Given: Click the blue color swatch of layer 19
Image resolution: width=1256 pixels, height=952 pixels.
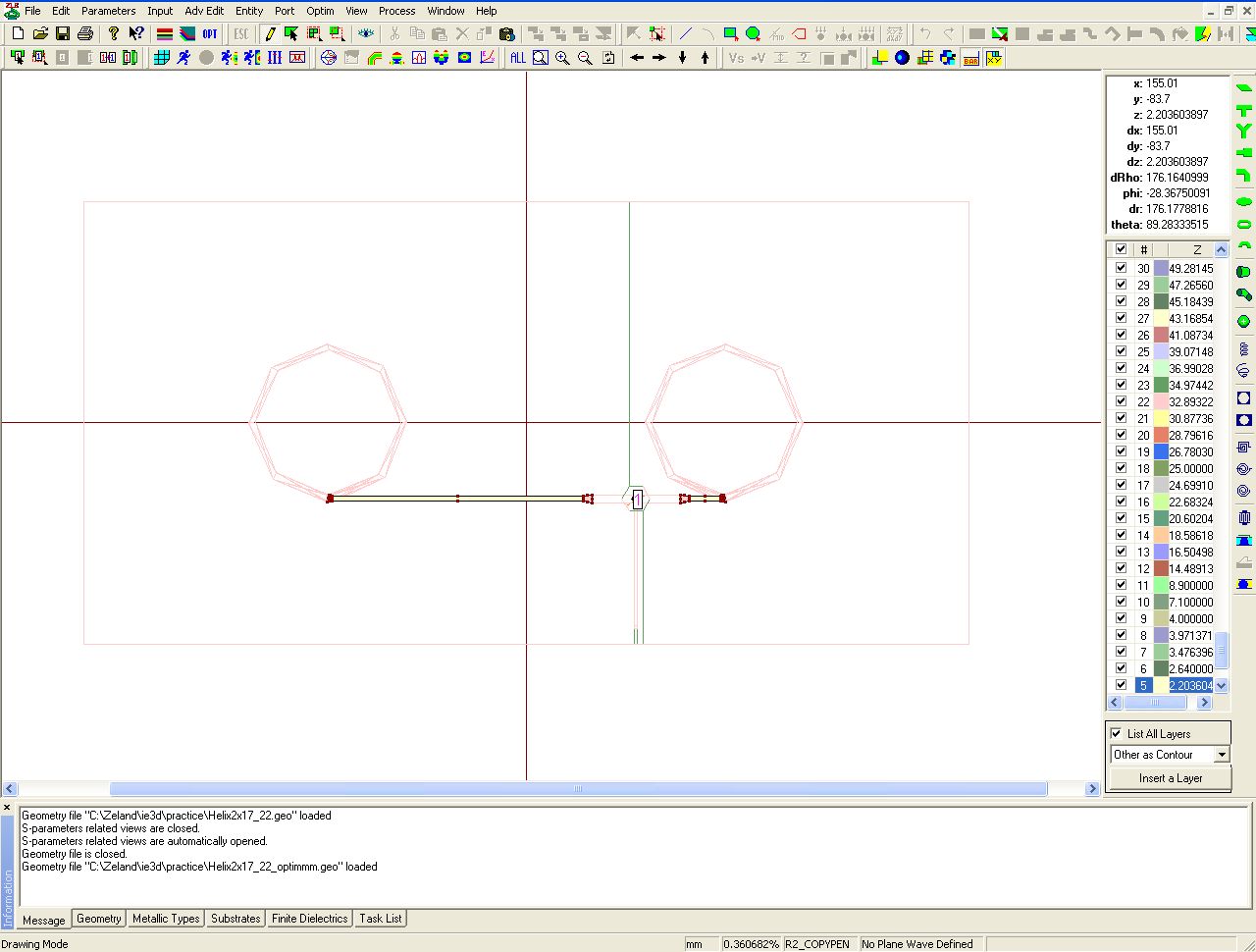Looking at the screenshot, I should point(1161,451).
